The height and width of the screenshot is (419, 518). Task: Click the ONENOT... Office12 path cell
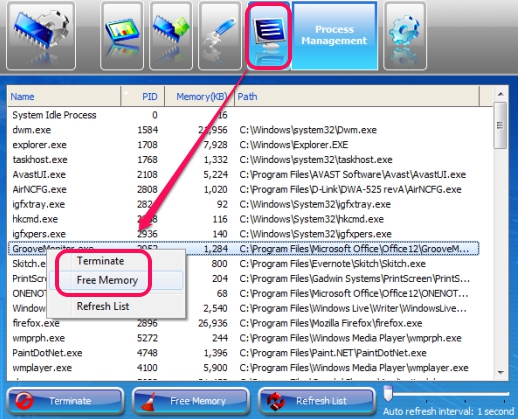coord(354,293)
